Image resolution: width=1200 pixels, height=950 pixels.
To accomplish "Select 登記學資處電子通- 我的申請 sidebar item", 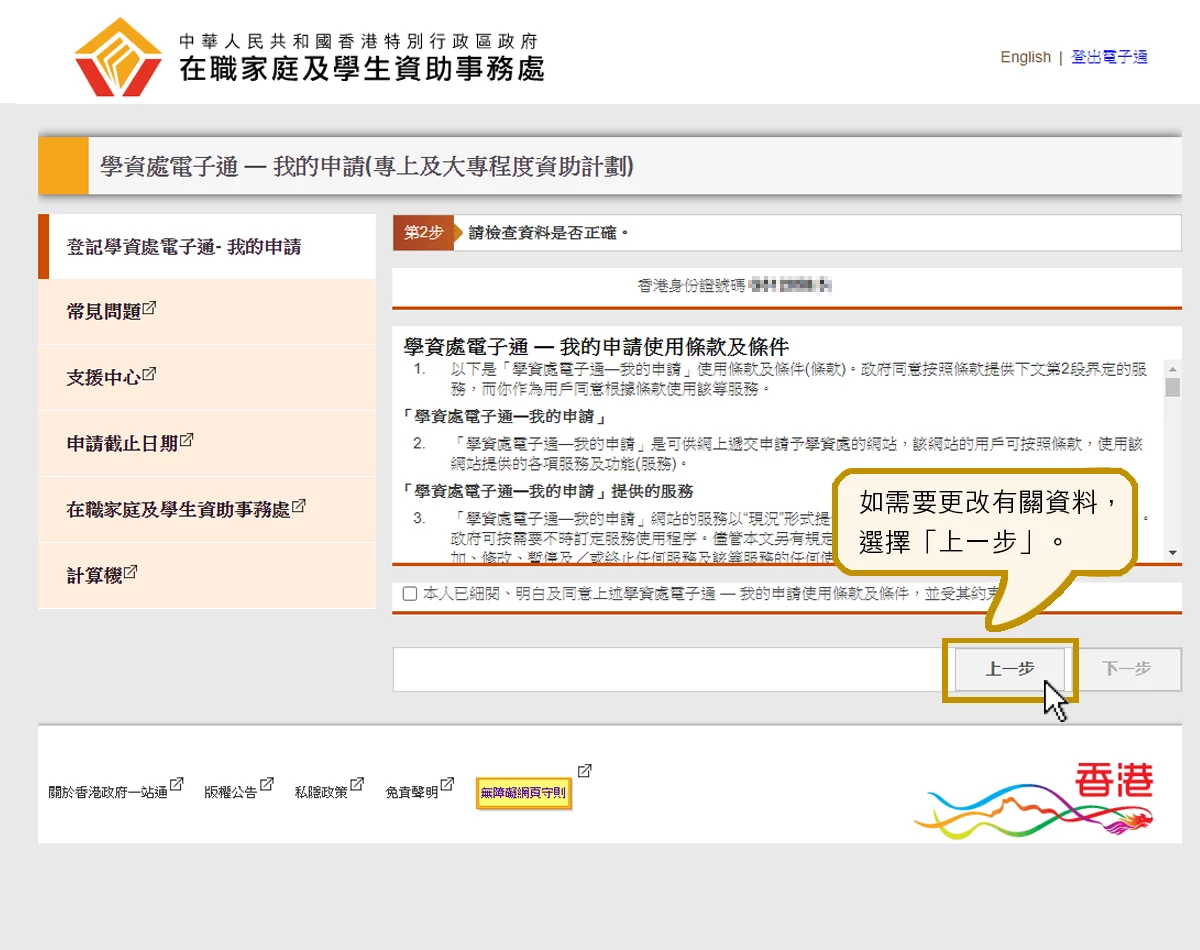I will coord(184,247).
